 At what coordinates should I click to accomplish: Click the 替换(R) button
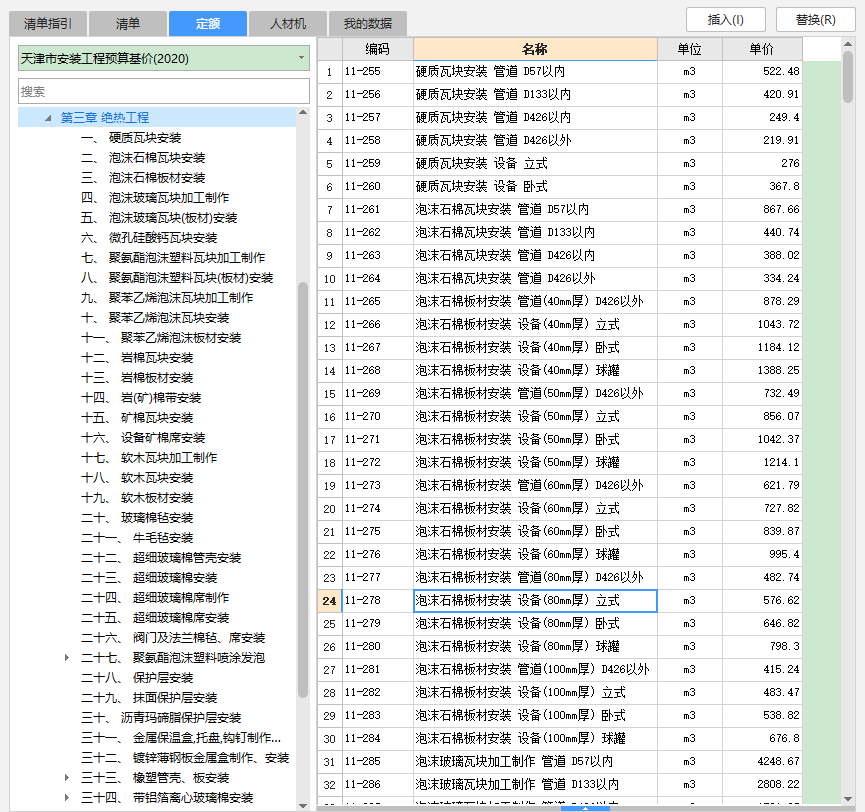pos(815,20)
